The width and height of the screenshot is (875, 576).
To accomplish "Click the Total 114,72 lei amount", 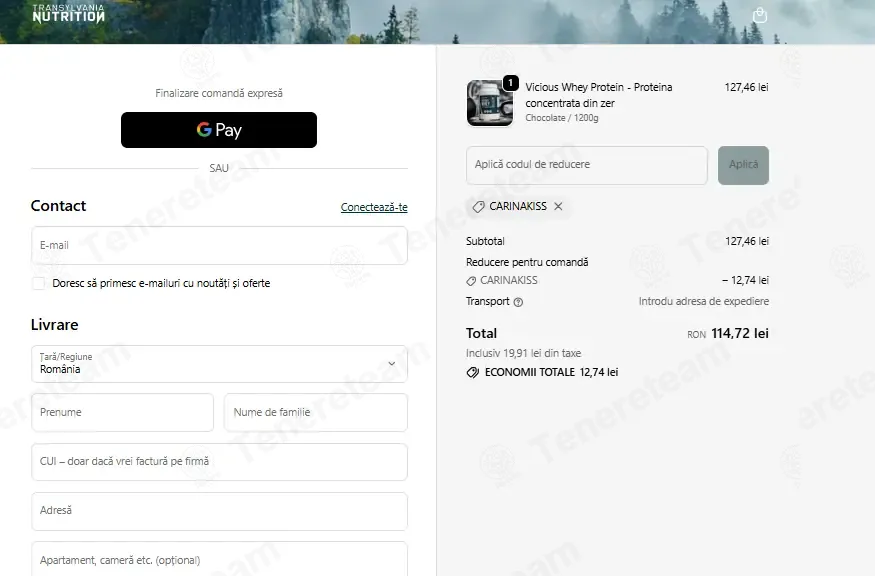I will point(739,334).
